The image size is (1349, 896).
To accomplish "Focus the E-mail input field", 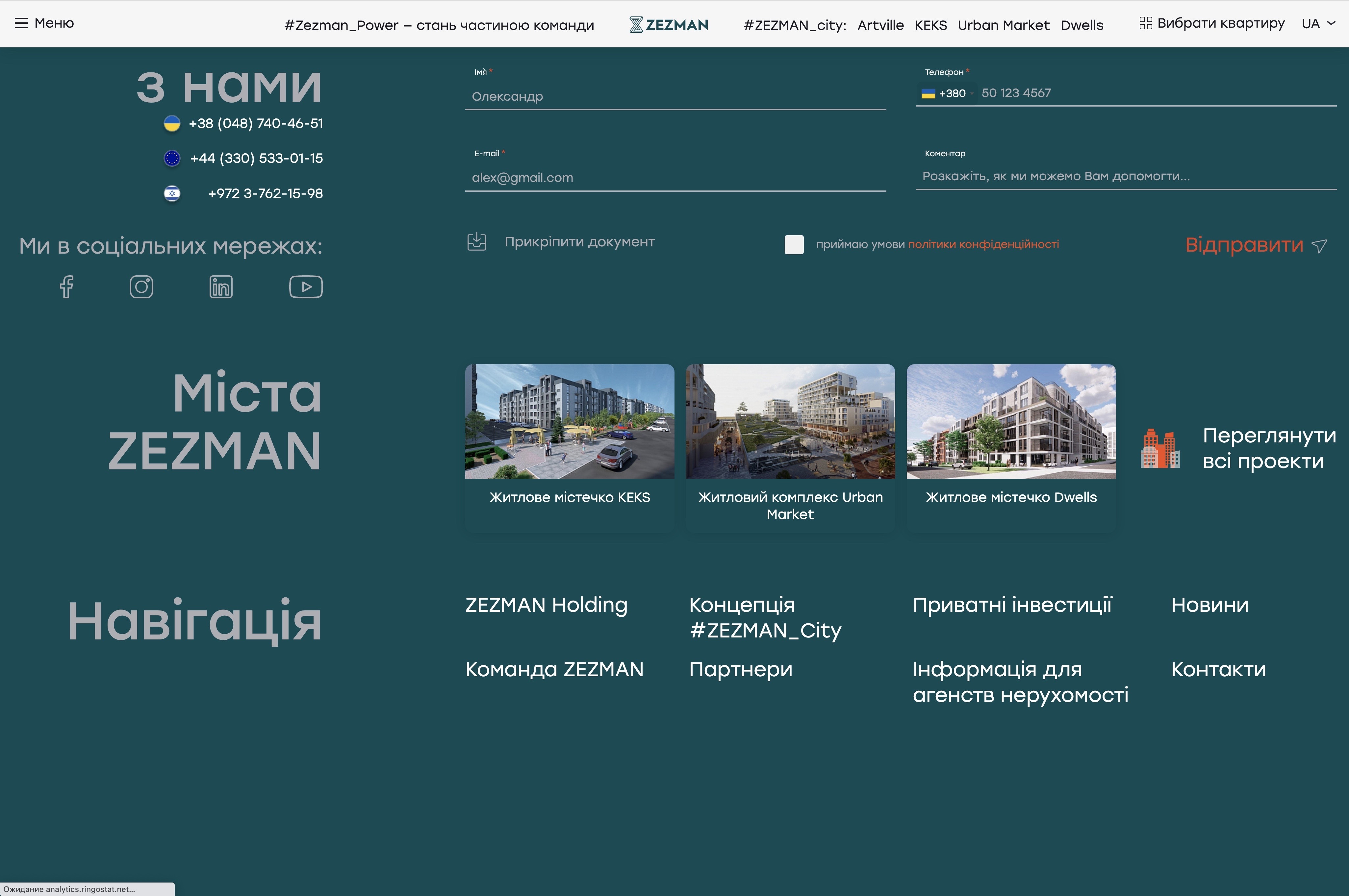I will (x=675, y=178).
